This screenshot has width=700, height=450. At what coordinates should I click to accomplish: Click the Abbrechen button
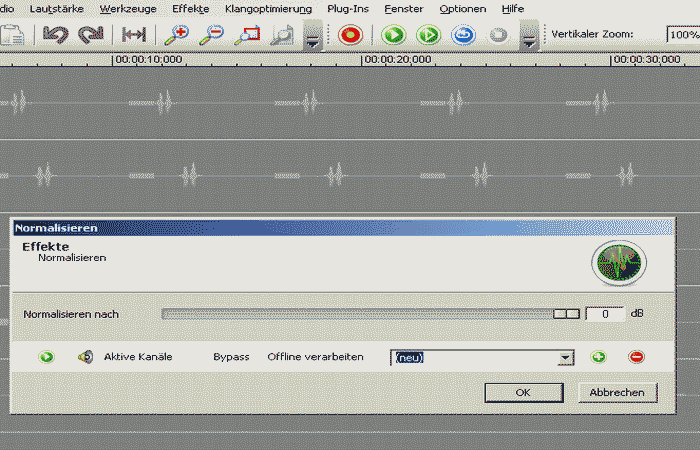(617, 392)
